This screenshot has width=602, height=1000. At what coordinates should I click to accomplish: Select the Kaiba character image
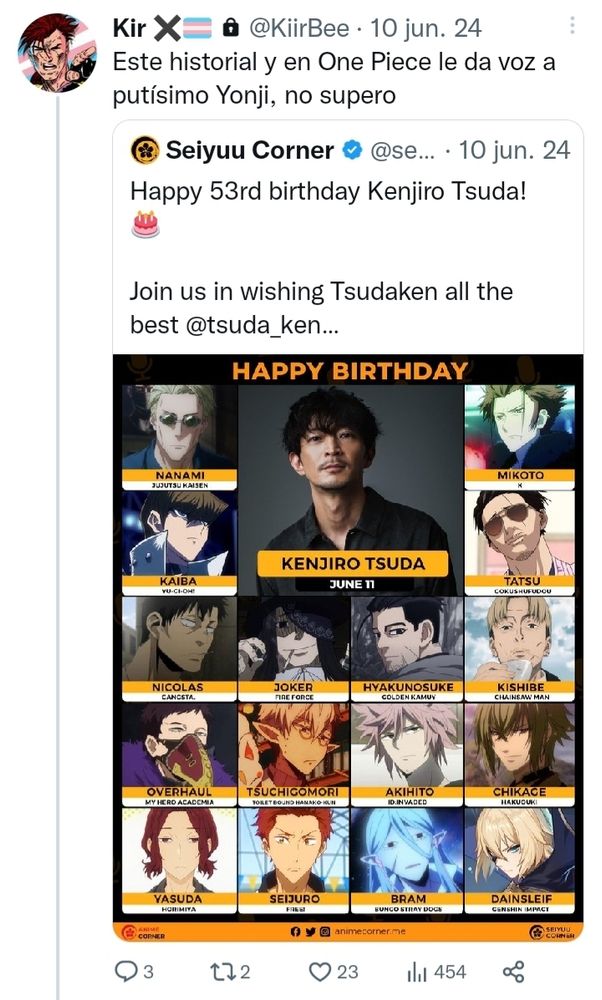(179, 535)
